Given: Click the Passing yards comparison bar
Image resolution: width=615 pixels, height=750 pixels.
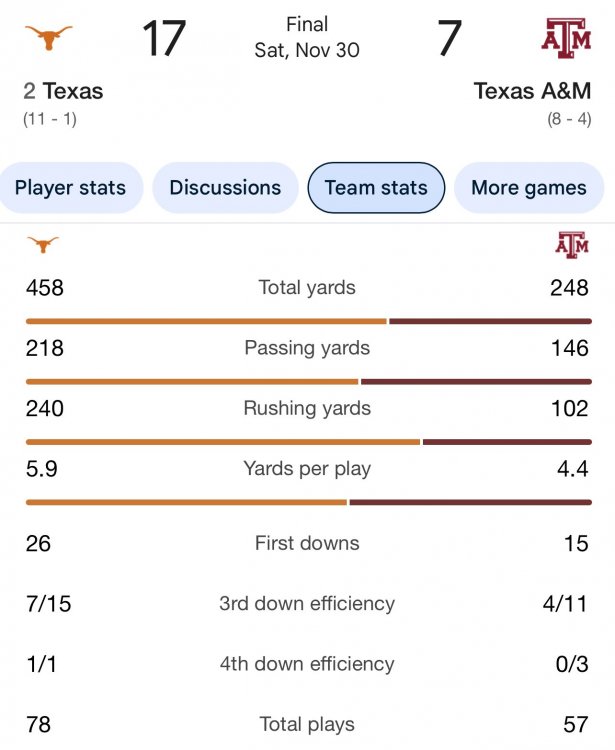Looking at the screenshot, I should coord(308,381).
